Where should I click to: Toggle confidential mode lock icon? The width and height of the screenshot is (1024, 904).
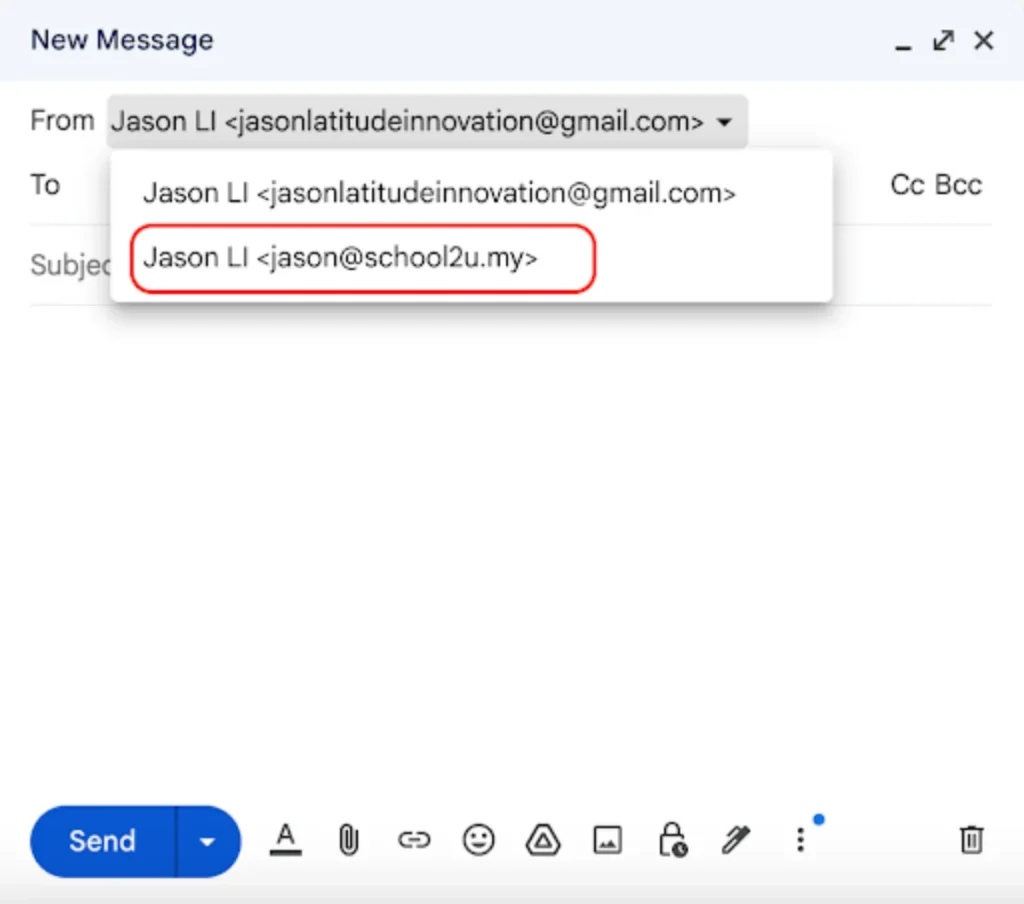[671, 840]
